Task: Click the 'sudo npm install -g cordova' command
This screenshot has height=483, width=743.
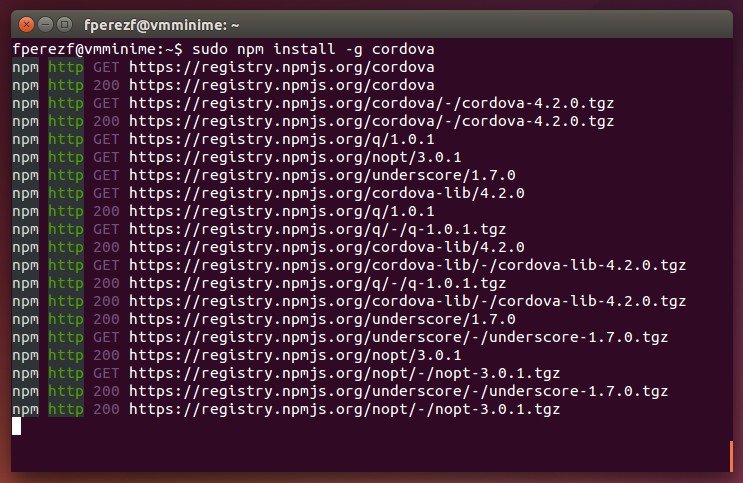Action: 313,49
